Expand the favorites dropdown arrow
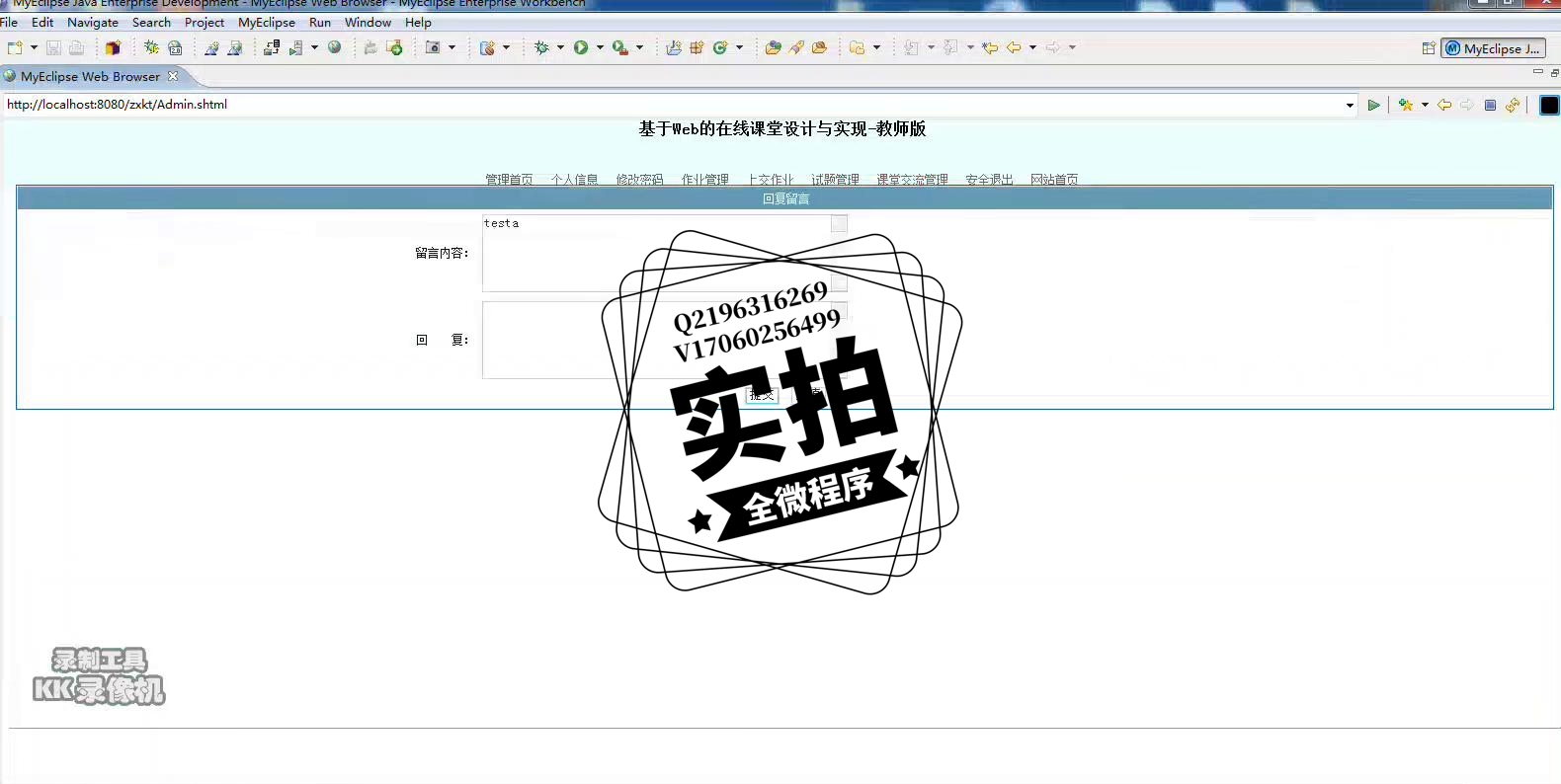The height and width of the screenshot is (784, 1561). tap(1425, 105)
